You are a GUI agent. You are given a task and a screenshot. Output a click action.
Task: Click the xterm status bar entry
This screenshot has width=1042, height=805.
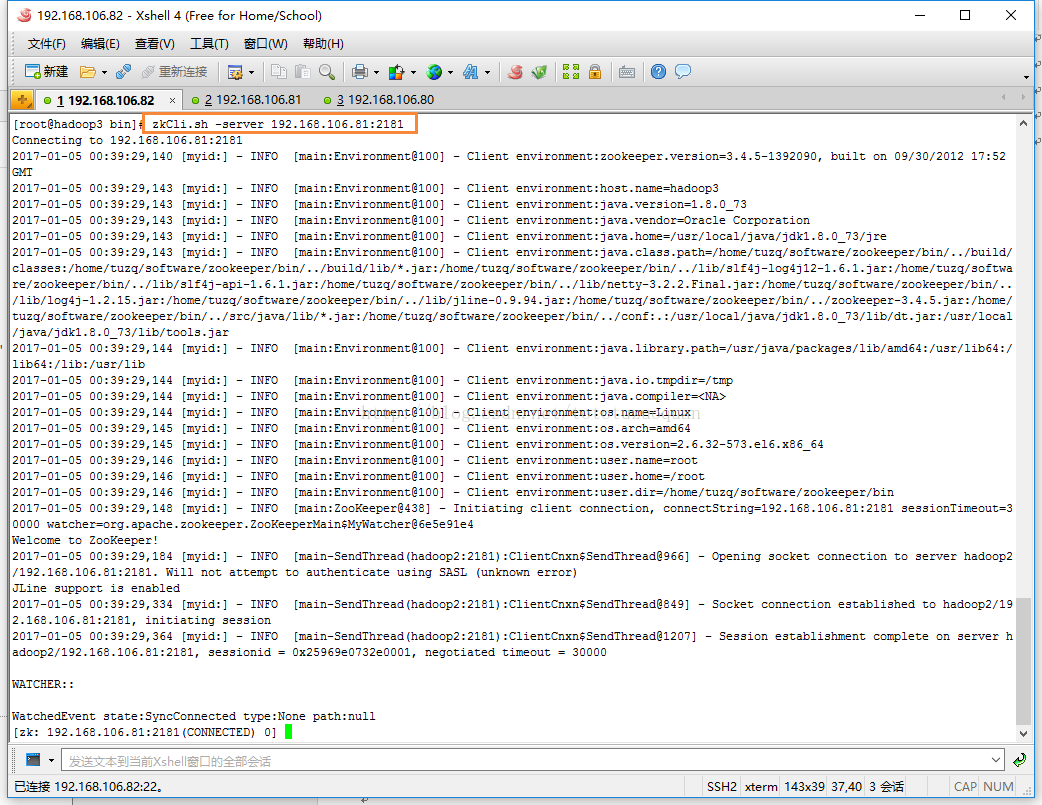point(761,787)
